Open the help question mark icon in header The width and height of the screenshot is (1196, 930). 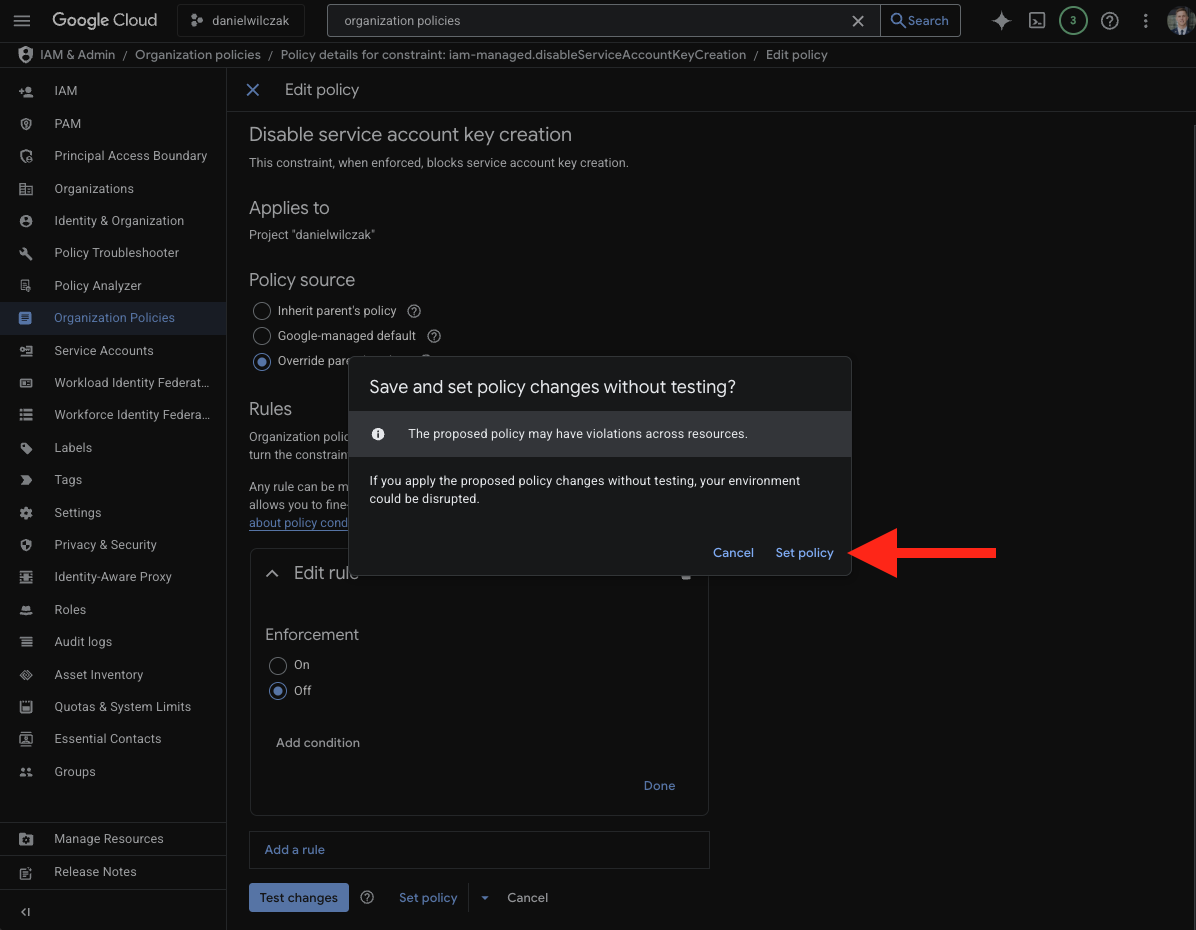point(1109,21)
